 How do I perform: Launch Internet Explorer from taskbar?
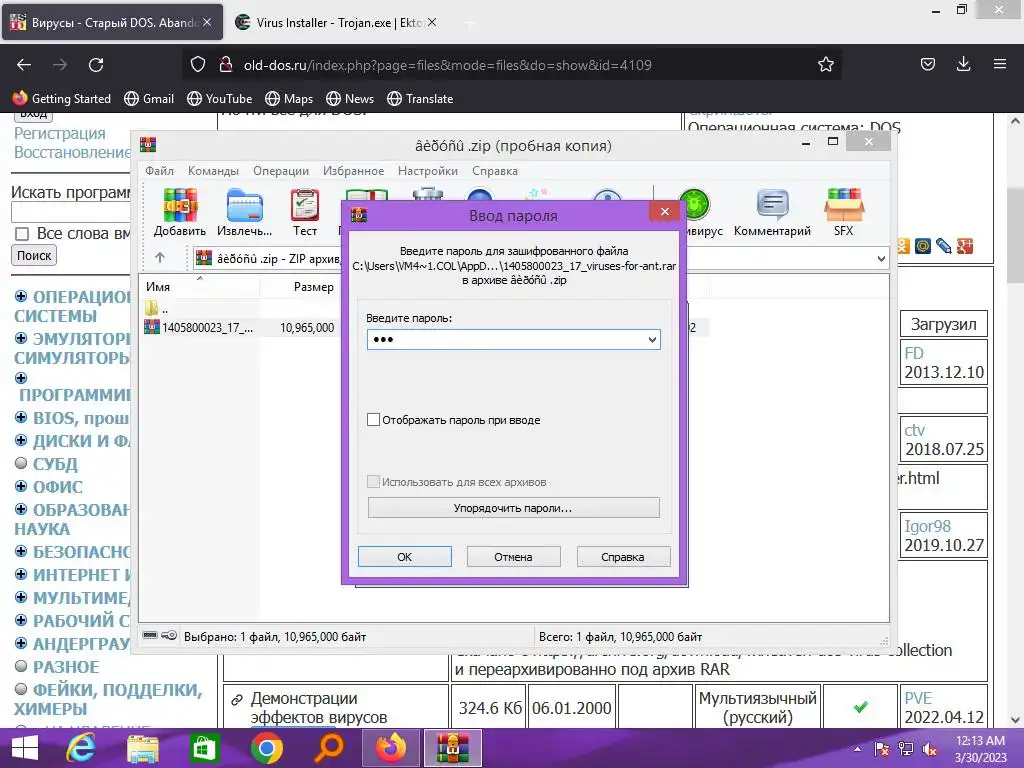80,748
